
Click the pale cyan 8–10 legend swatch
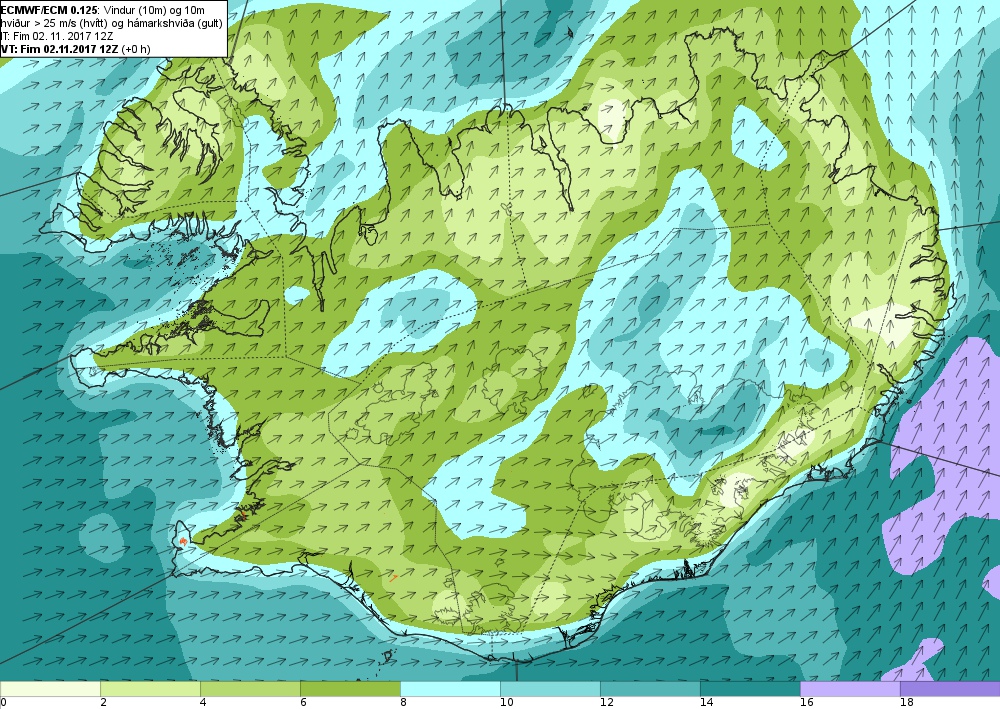tap(450, 689)
